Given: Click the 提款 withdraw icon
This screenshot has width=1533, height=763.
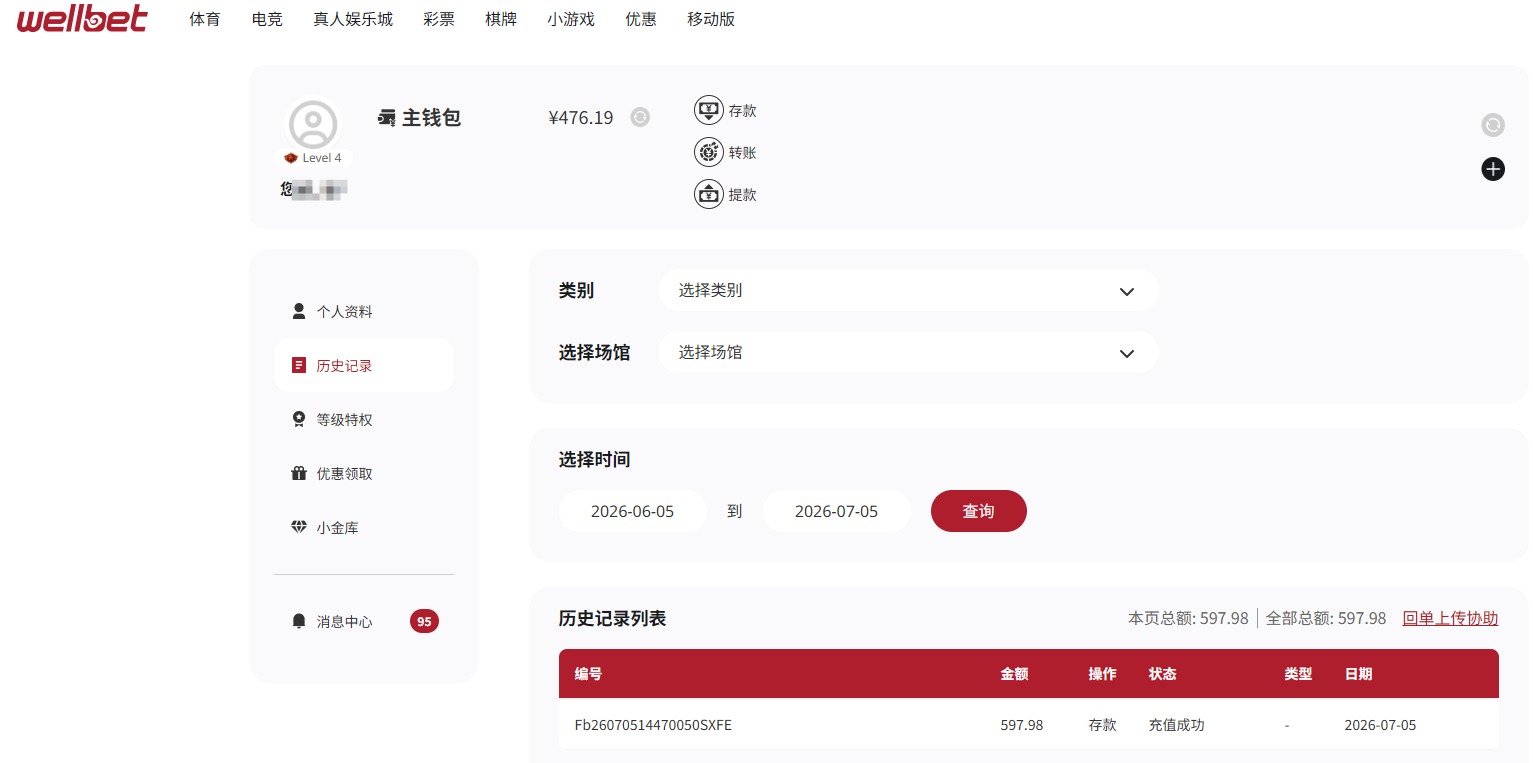Looking at the screenshot, I should (709, 194).
